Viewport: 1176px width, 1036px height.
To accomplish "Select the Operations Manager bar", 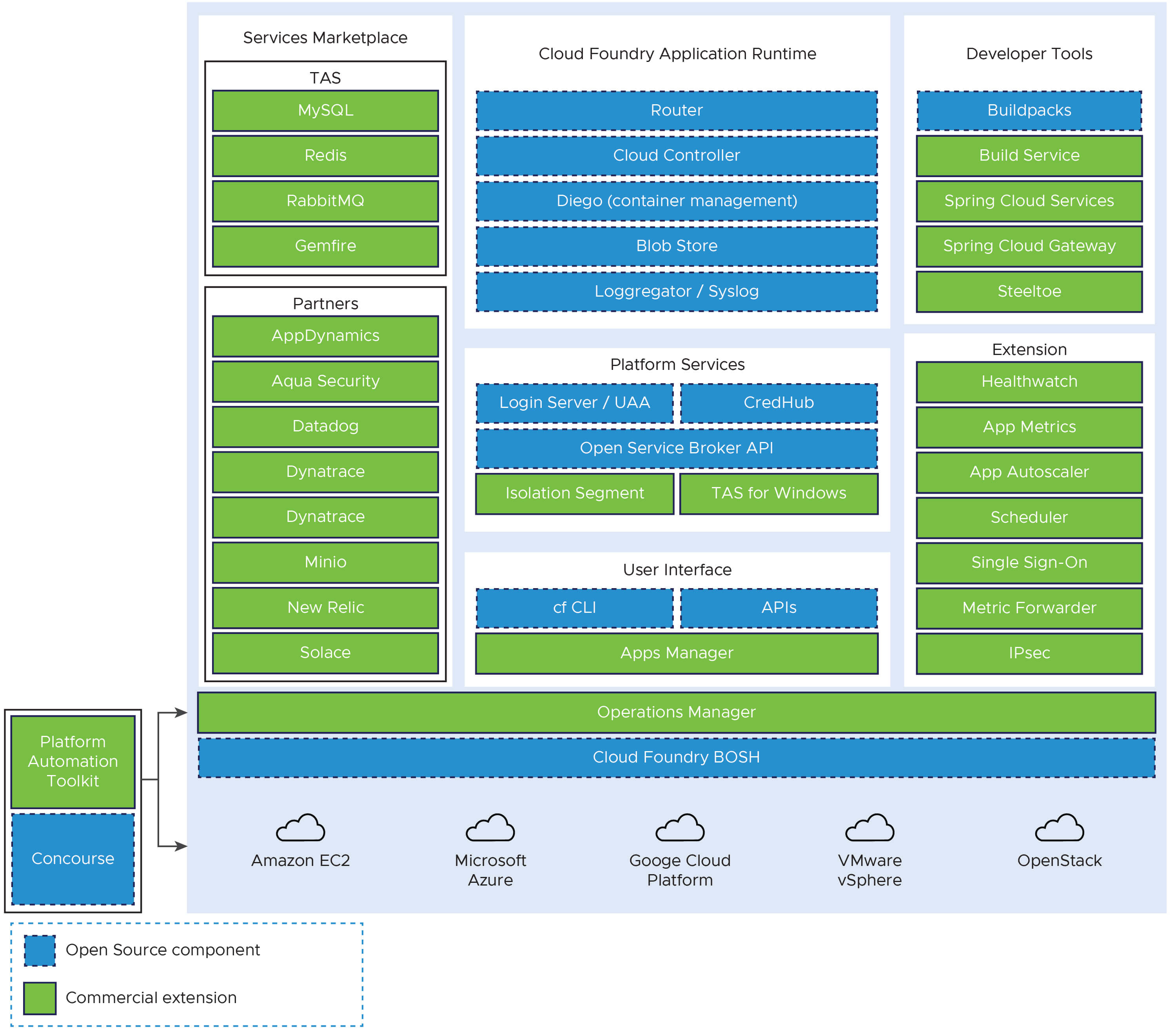I will tap(676, 712).
